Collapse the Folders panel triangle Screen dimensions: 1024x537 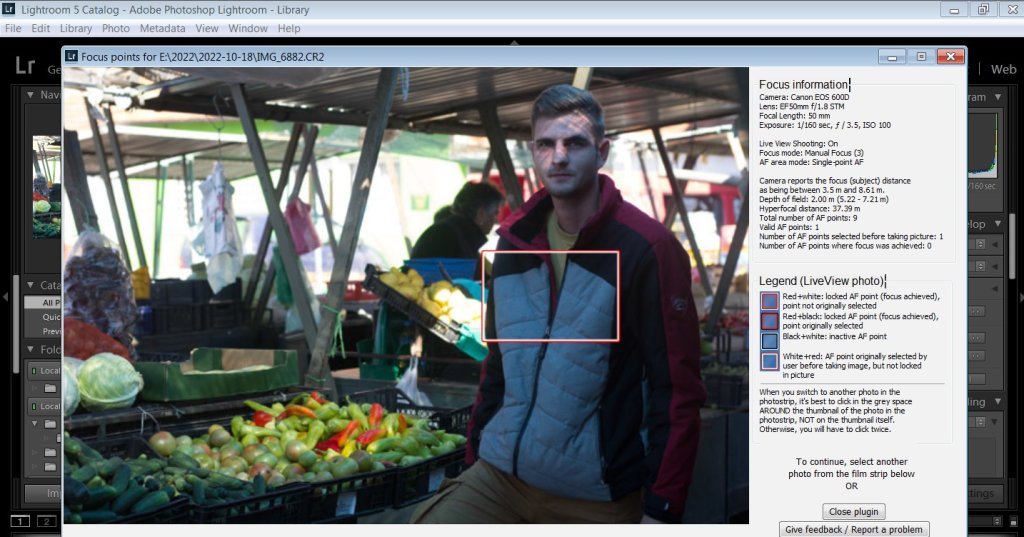pyautogui.click(x=30, y=350)
